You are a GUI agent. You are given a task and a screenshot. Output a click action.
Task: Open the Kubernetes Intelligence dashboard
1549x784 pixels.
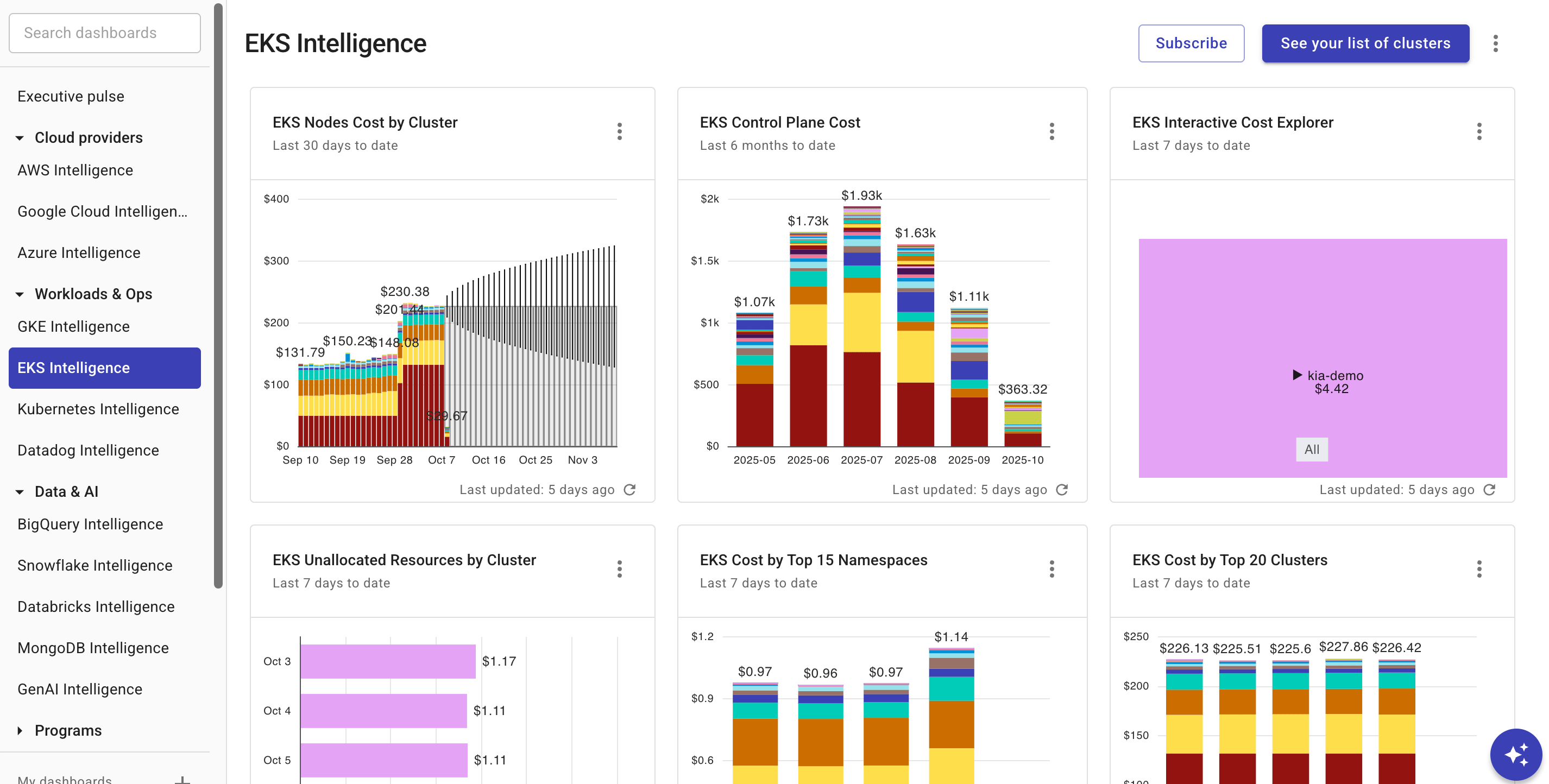(98, 409)
